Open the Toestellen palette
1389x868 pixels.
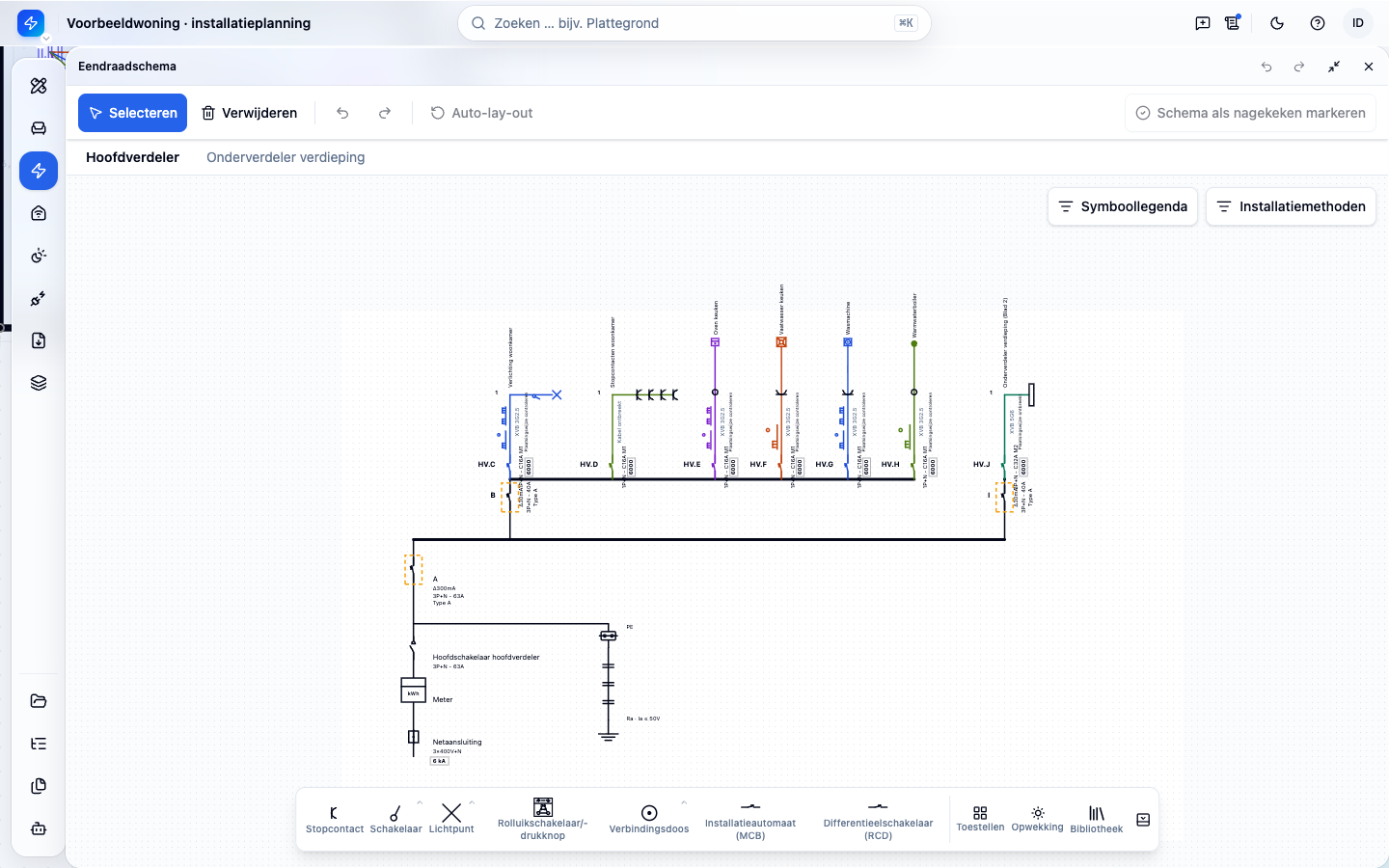[980, 820]
